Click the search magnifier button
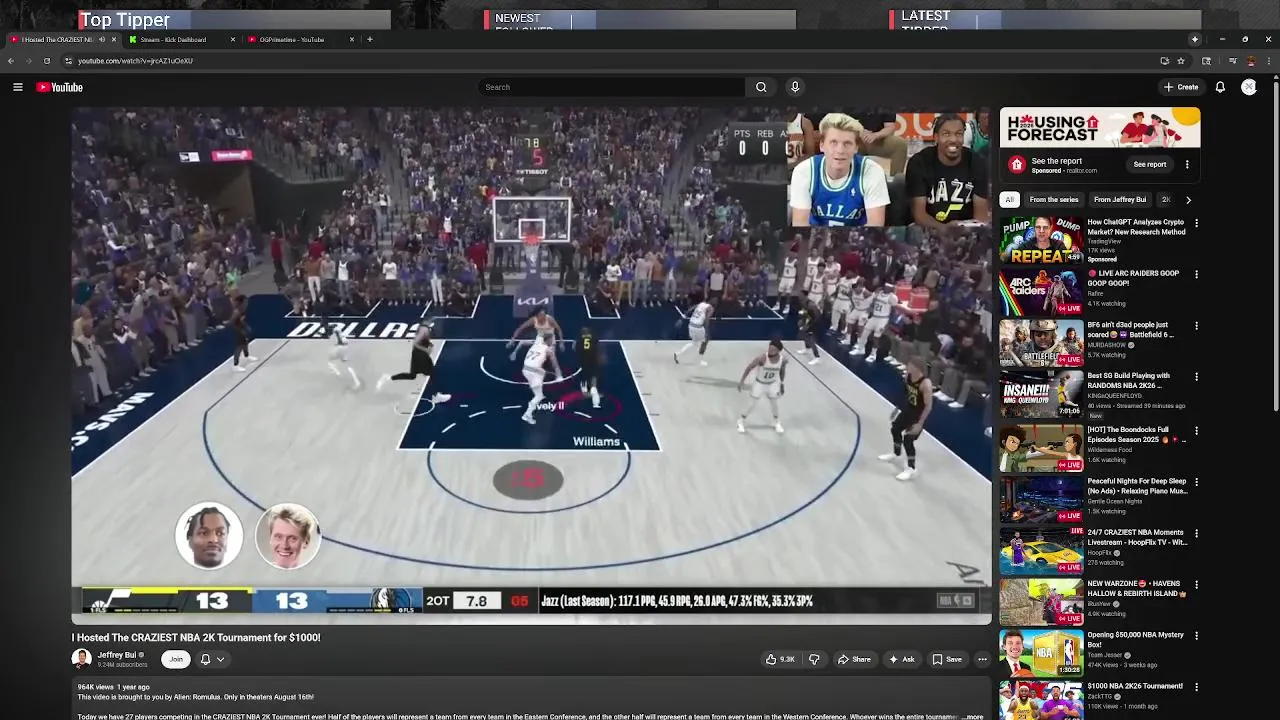Viewport: 1280px width, 720px height. point(761,87)
